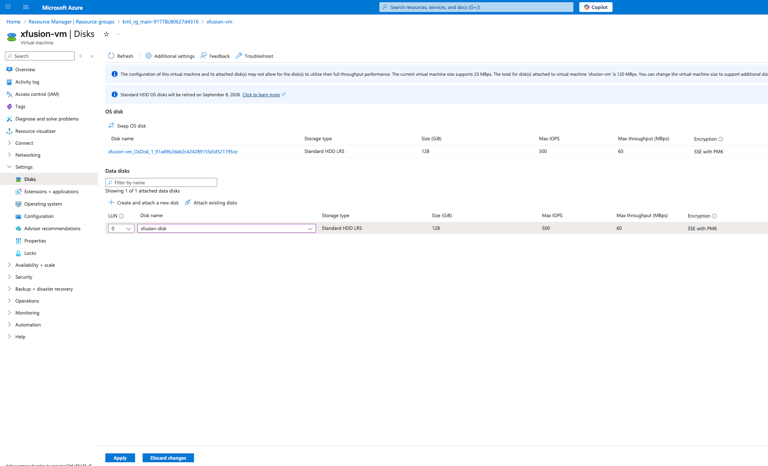Viewport: 768px width, 466px height.
Task: Expand Availability + scale
Action: (x=35, y=265)
